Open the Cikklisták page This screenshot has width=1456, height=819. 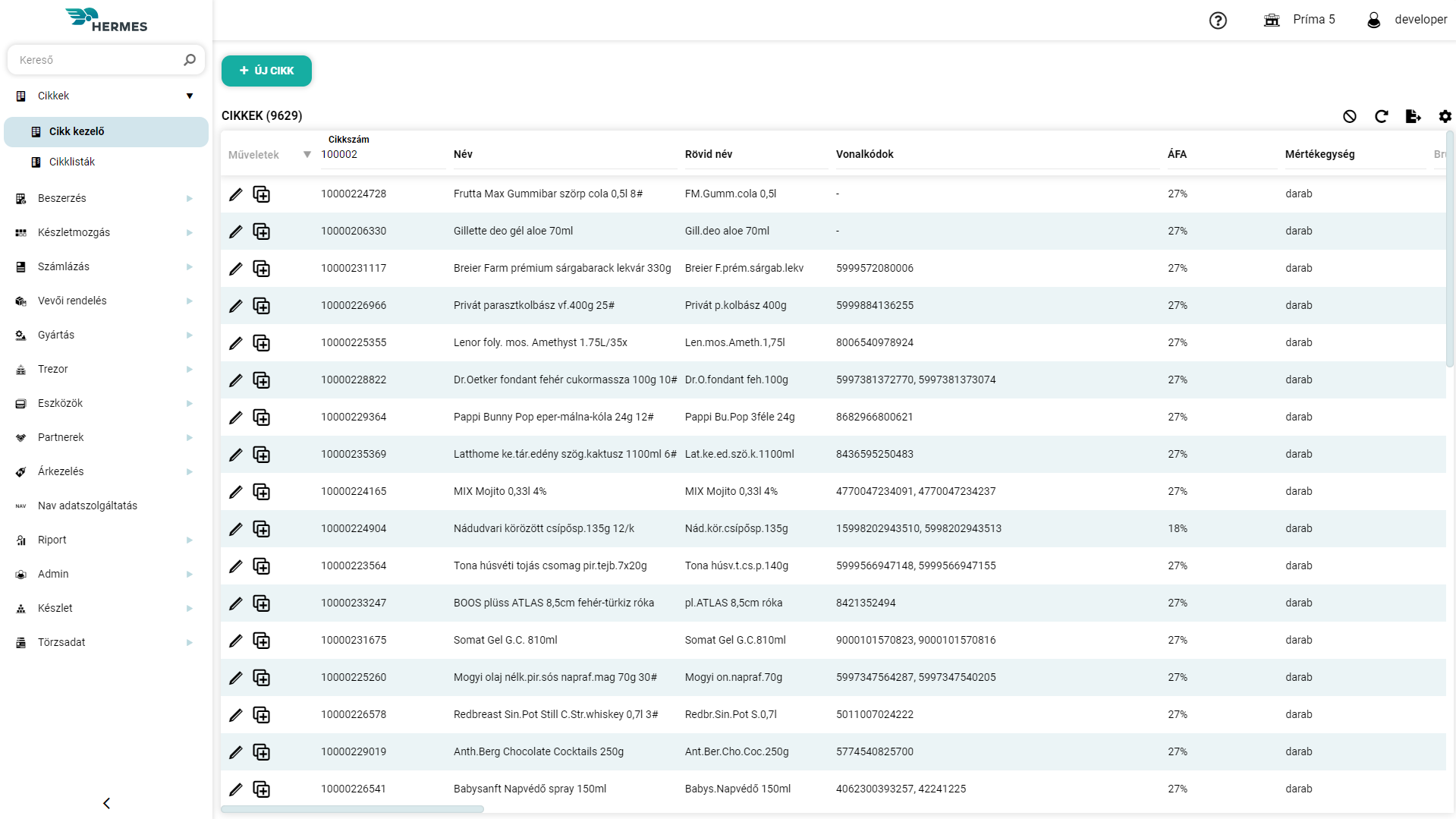click(71, 162)
